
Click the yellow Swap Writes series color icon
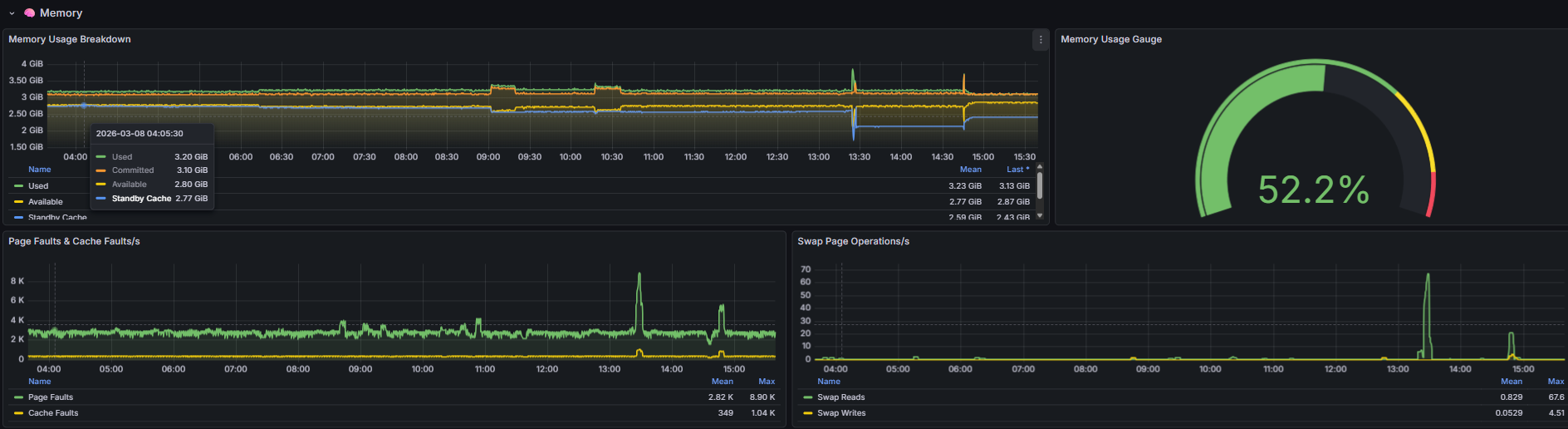pyautogui.click(x=807, y=413)
